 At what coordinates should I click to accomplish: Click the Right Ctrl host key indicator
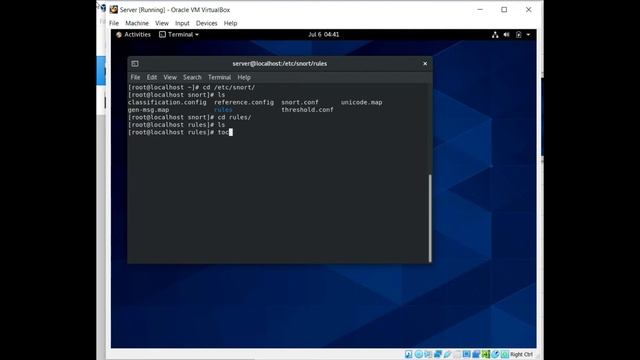[521, 354]
